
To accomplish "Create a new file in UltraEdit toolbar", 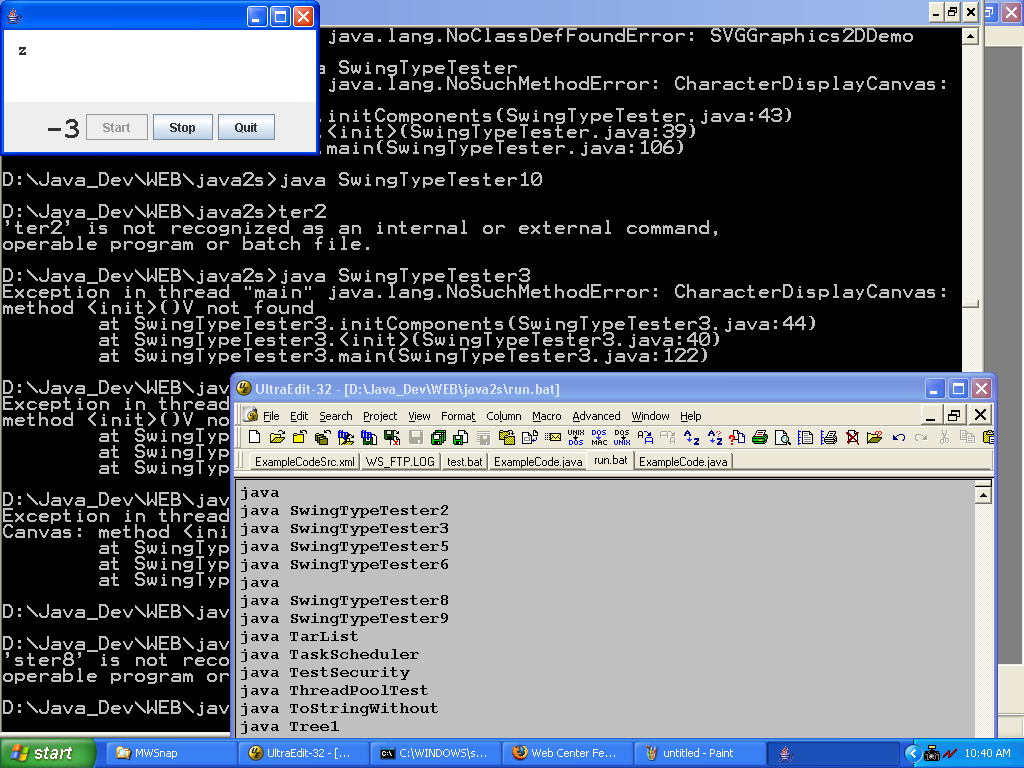I will pos(254,437).
